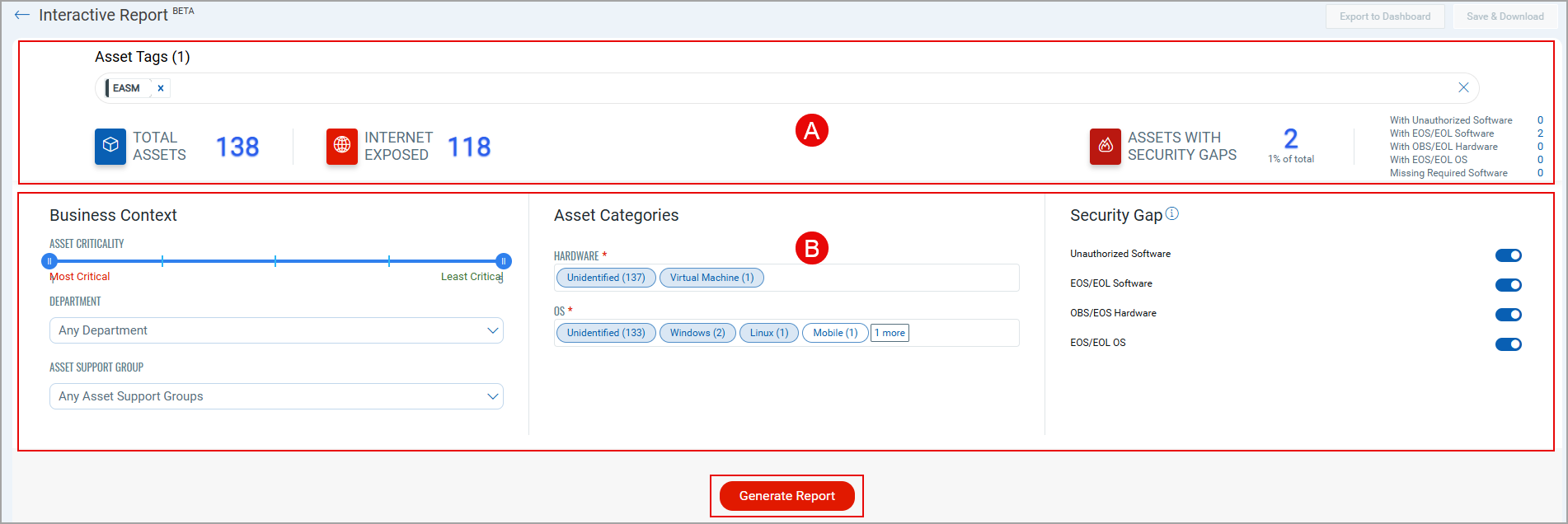Screen dimensions: 1568x524
Task: Expand the Any Asset Support Groups dropdown
Action: pyautogui.click(x=276, y=396)
